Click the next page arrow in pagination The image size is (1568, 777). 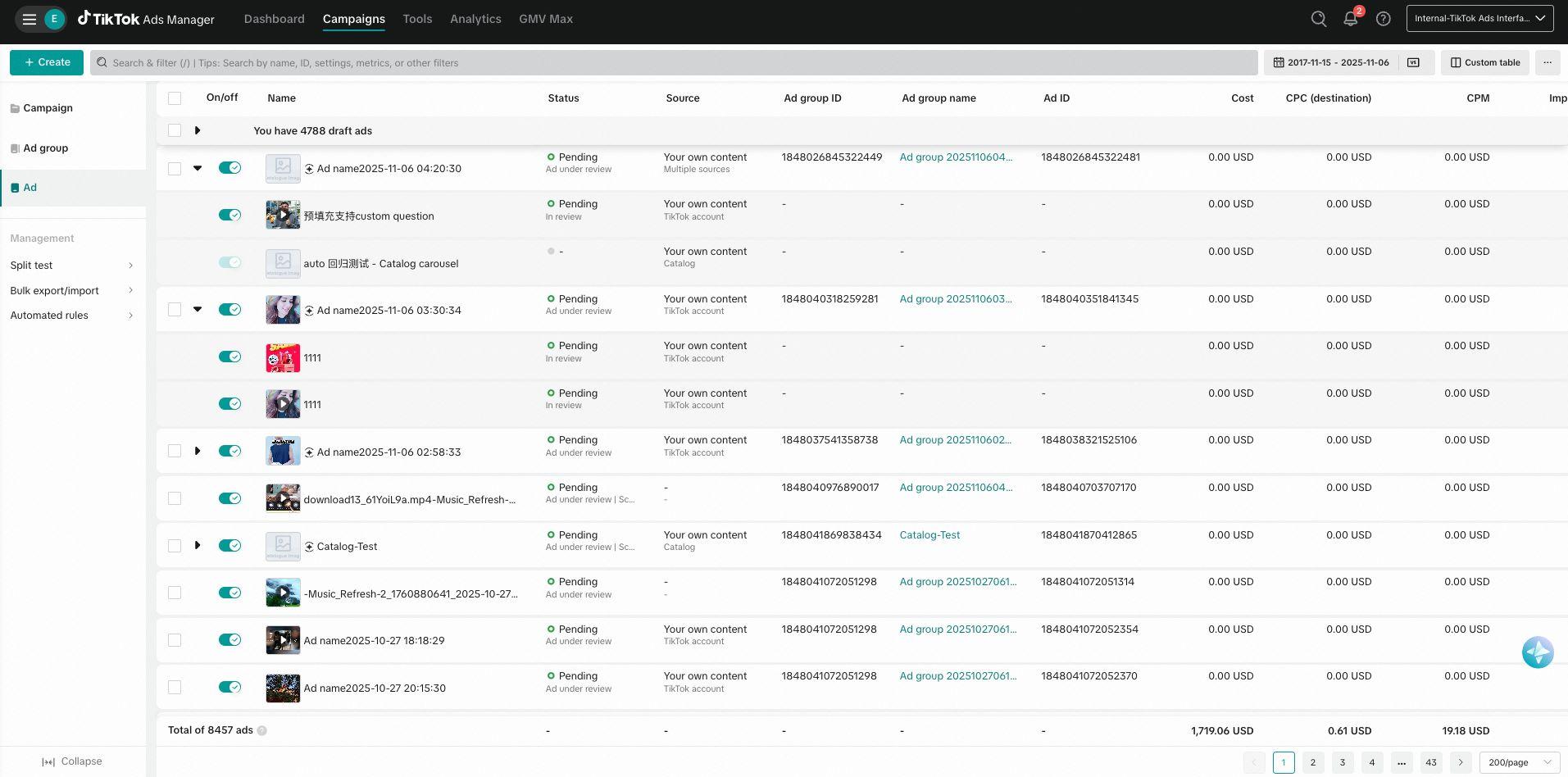(1460, 762)
